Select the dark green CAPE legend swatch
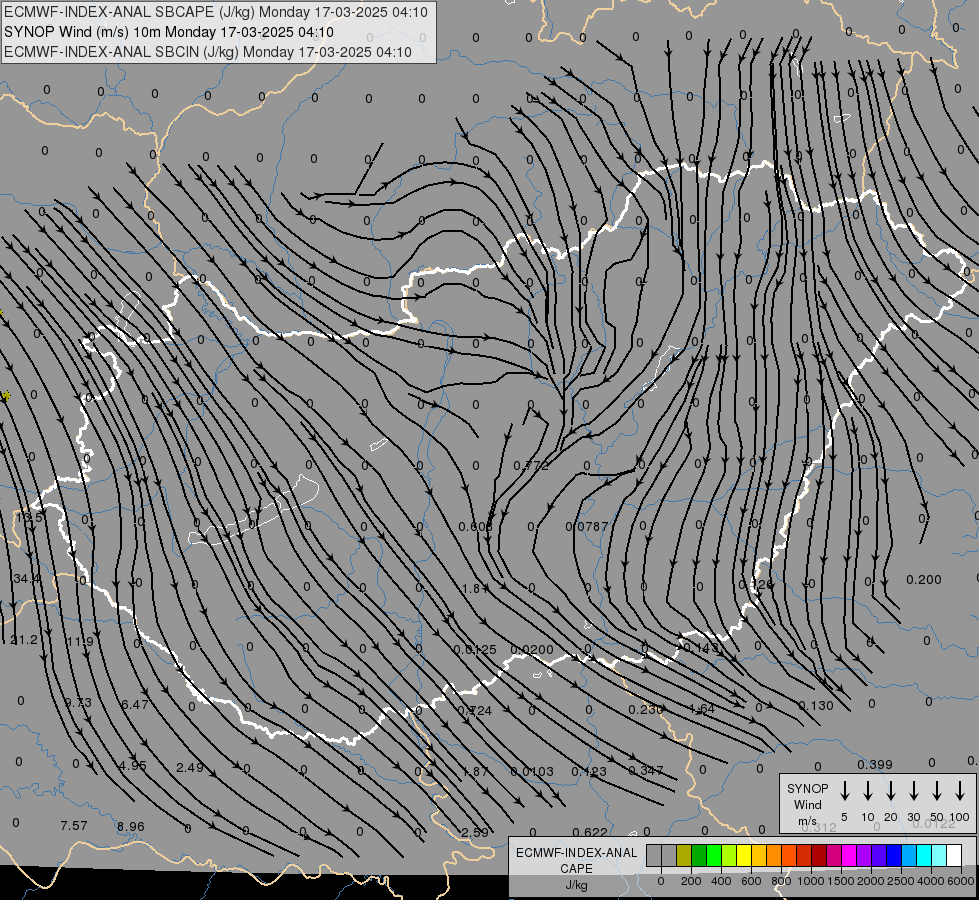This screenshot has width=979, height=900. [x=699, y=855]
